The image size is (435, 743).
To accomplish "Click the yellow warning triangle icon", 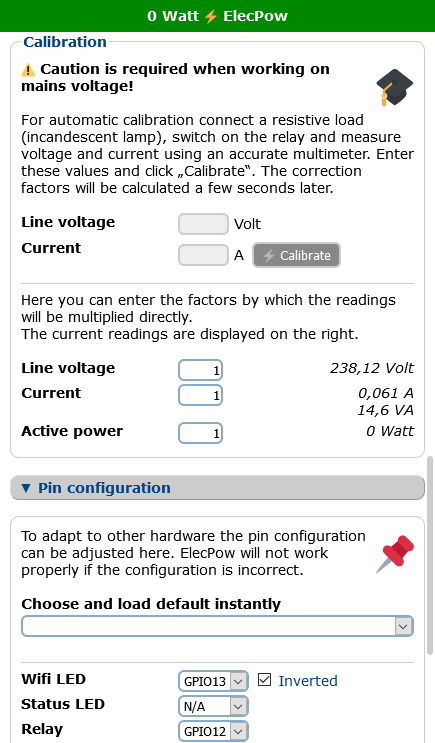I will (28, 70).
